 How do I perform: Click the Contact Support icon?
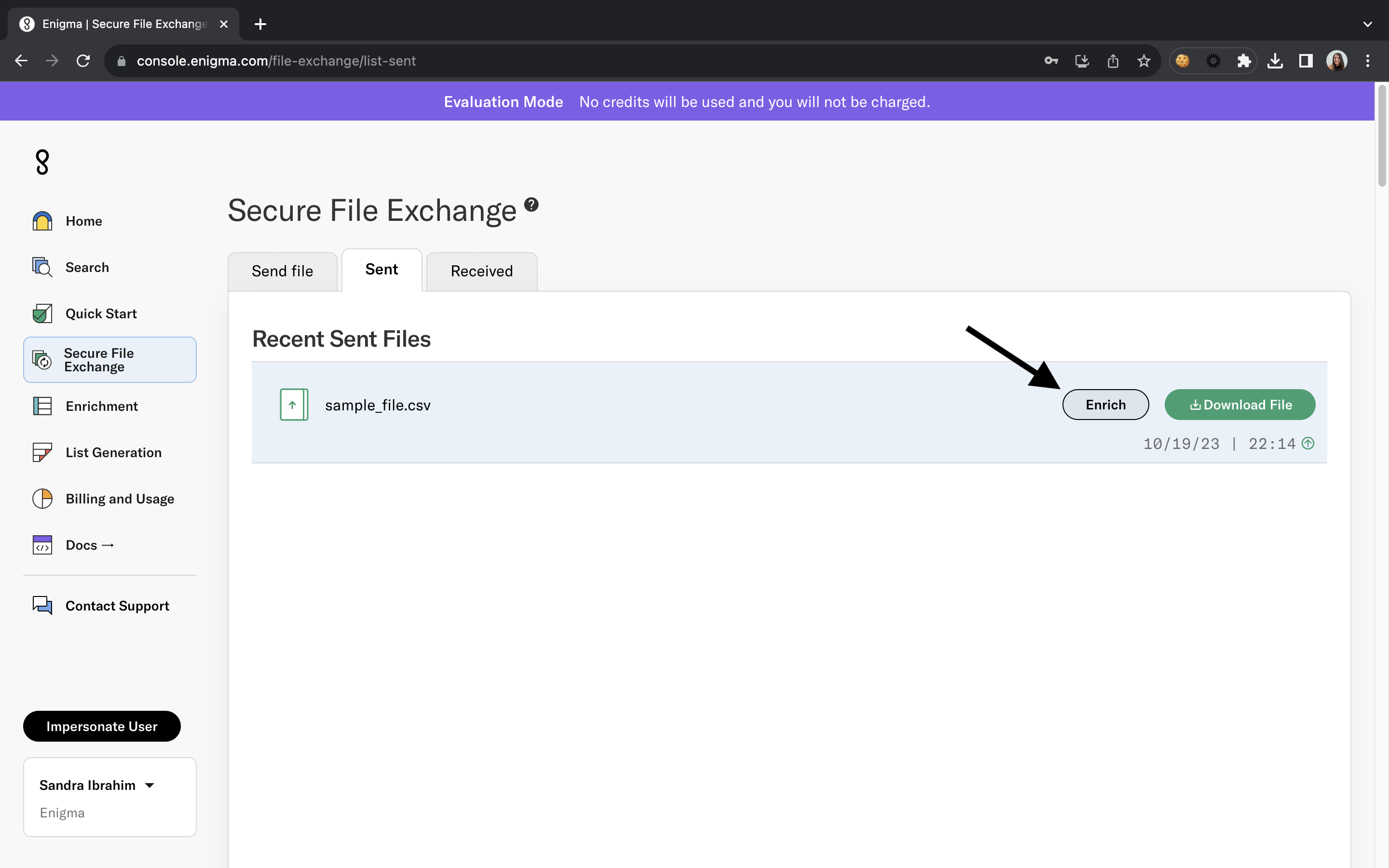coord(42,606)
